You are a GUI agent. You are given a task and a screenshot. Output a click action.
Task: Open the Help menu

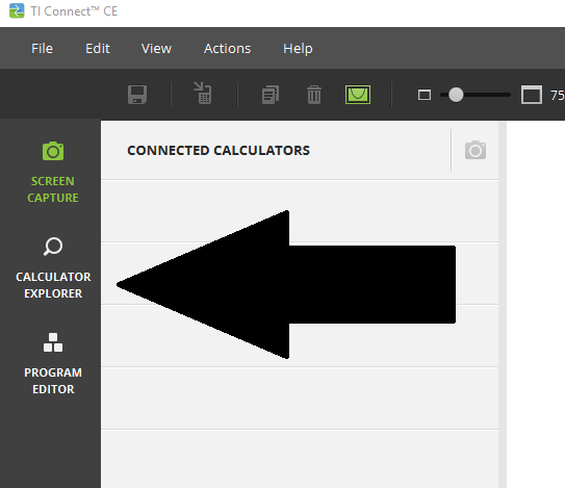click(298, 49)
